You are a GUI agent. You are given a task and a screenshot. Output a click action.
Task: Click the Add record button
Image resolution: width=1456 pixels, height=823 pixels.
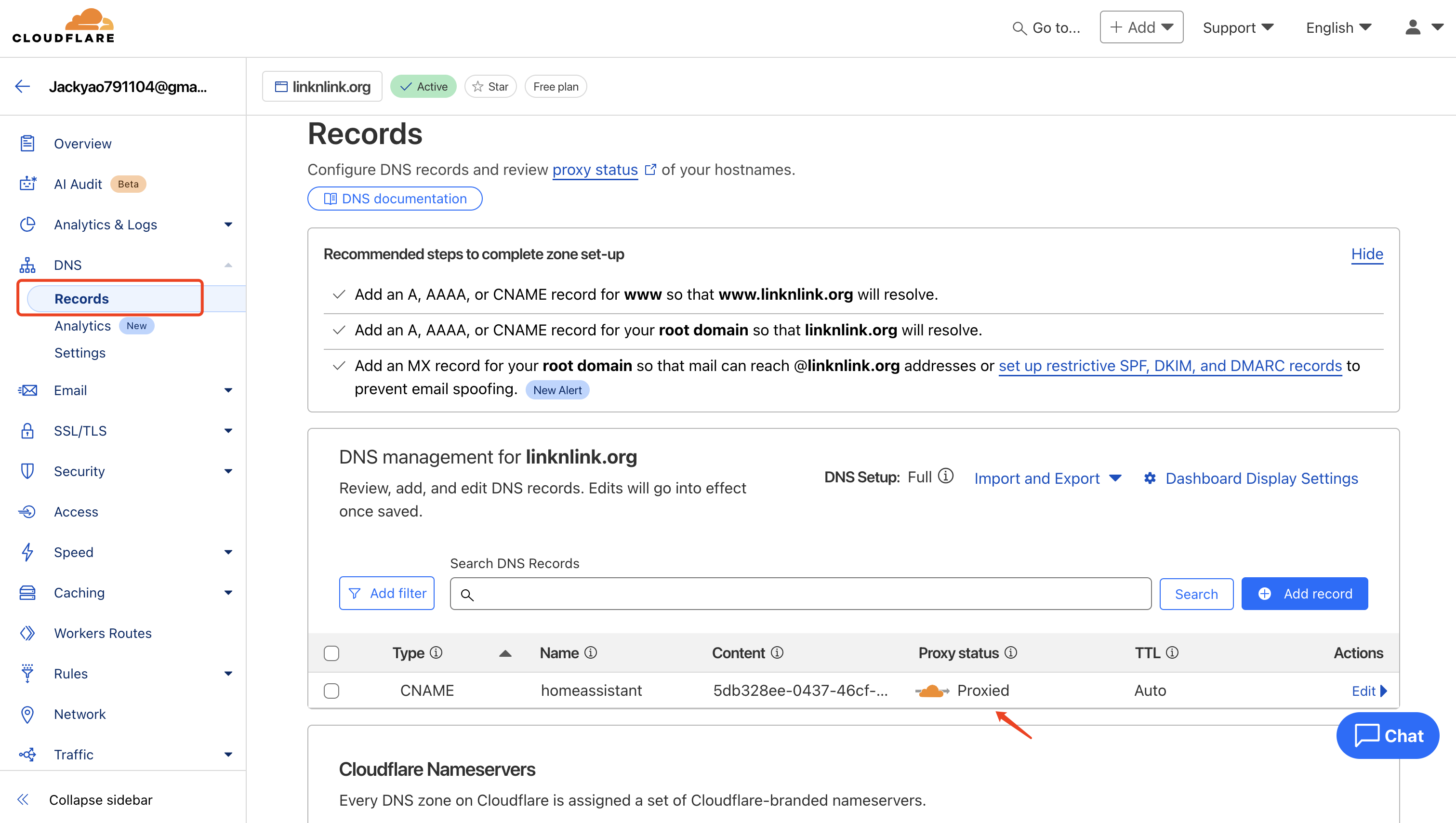1304,594
